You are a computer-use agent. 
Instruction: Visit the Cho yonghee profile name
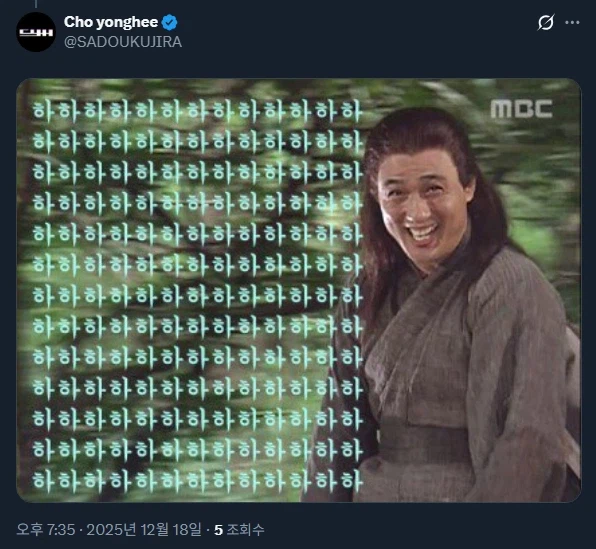point(111,22)
